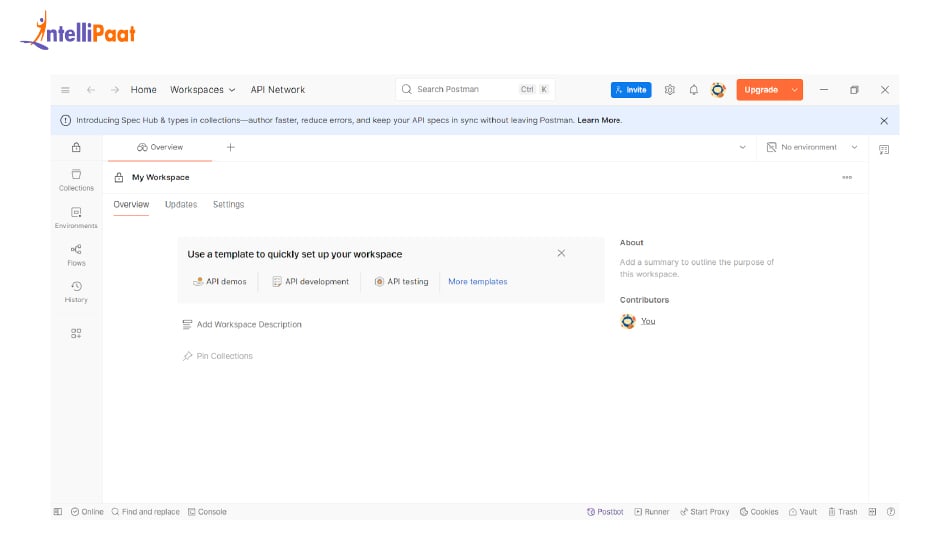
Task: Open Collections in the sidebar
Action: 76,180
